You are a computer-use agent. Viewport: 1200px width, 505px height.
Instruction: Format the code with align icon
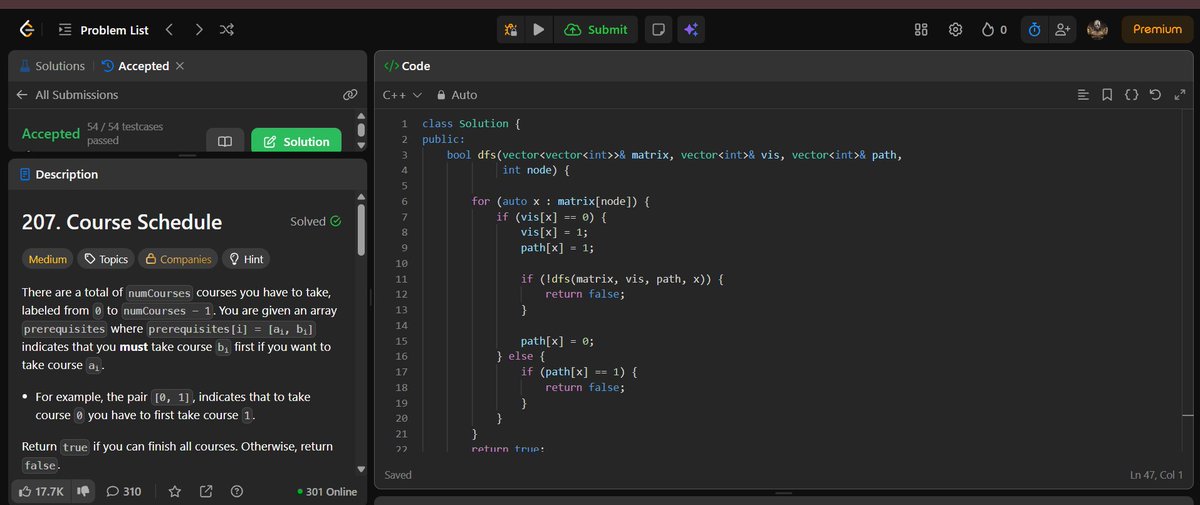pyautogui.click(x=1083, y=95)
